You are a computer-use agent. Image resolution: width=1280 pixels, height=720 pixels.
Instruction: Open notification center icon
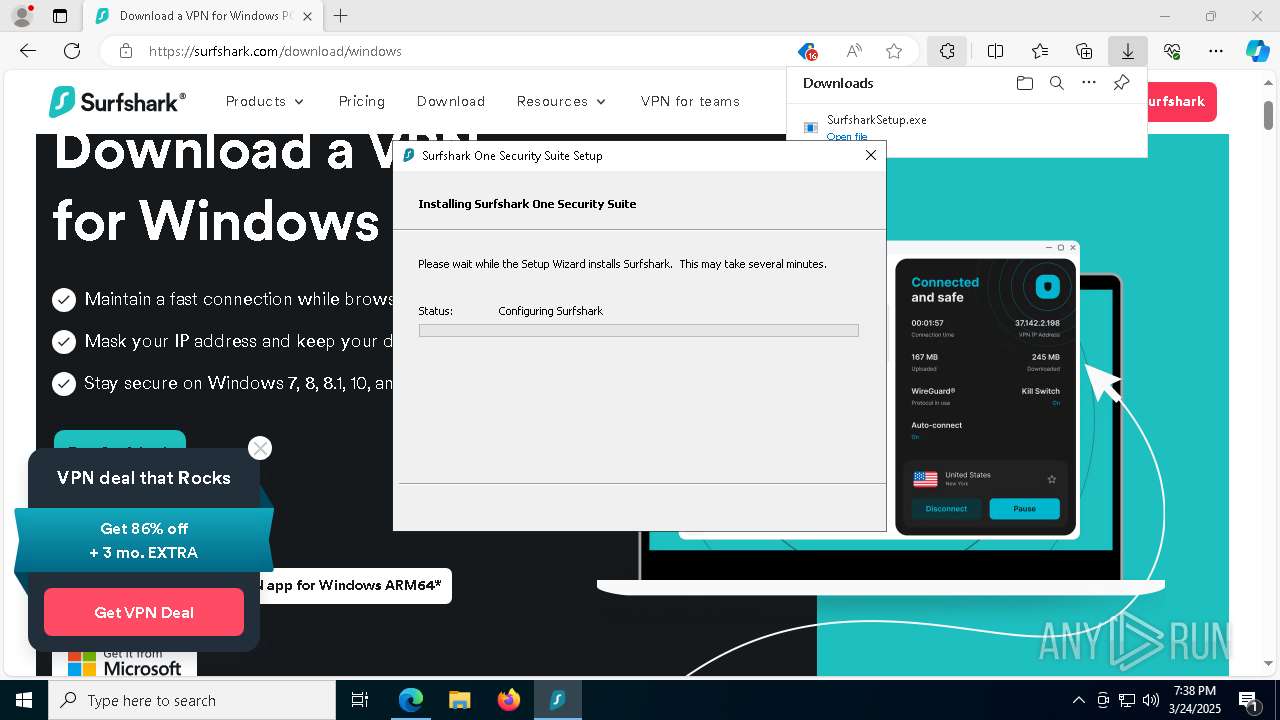[x=1249, y=700]
